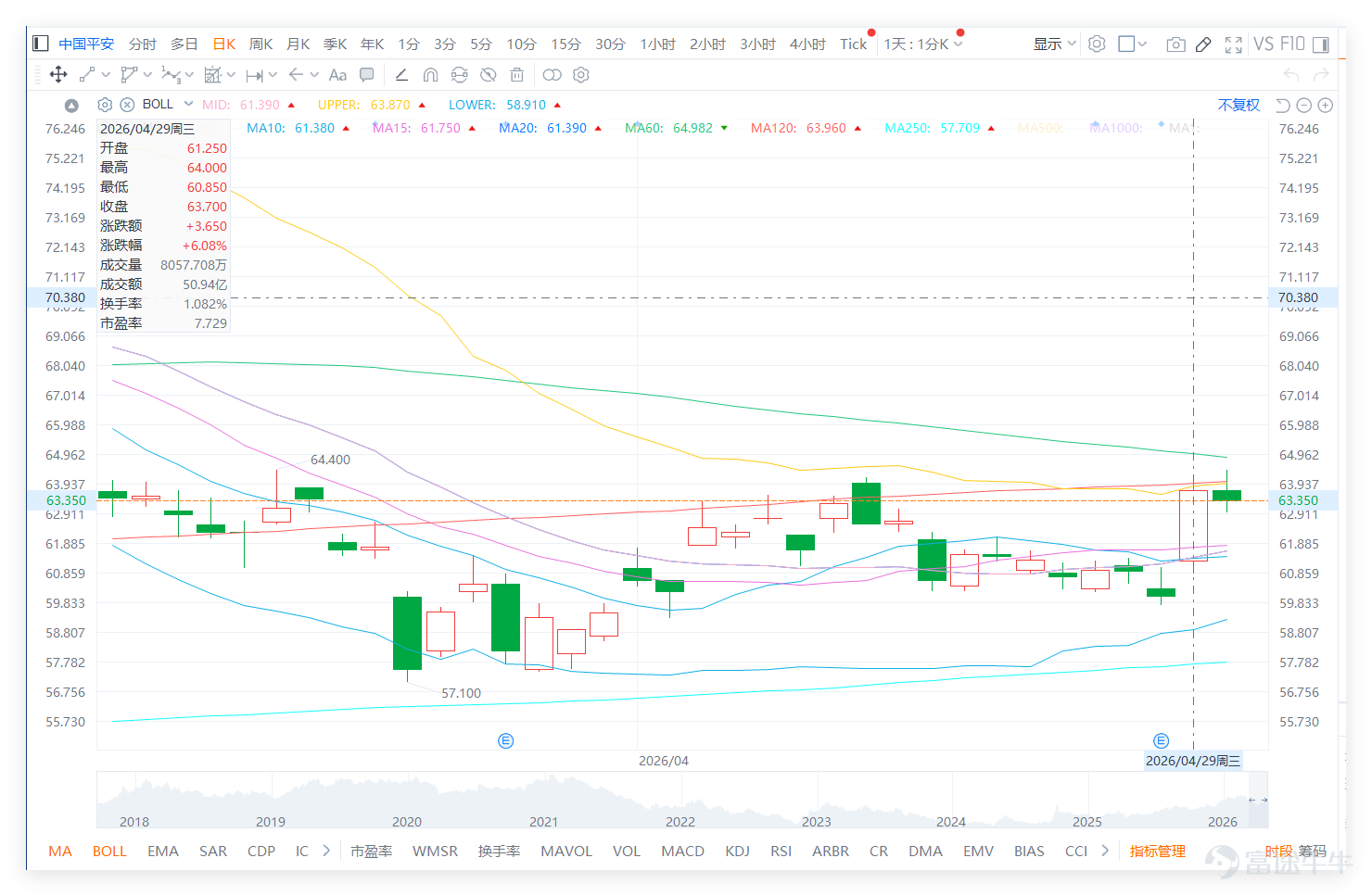Expand arrow marker tool options
This screenshot has height=896, width=1372.
[314, 74]
